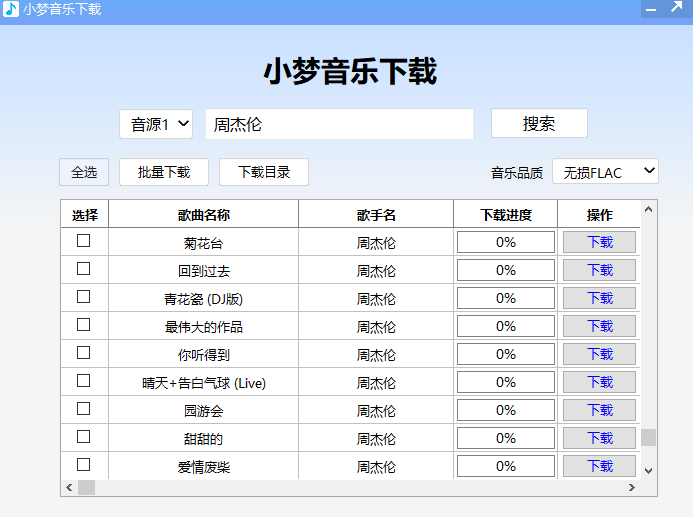Tick the checkbox for 菊花台

[84, 241]
